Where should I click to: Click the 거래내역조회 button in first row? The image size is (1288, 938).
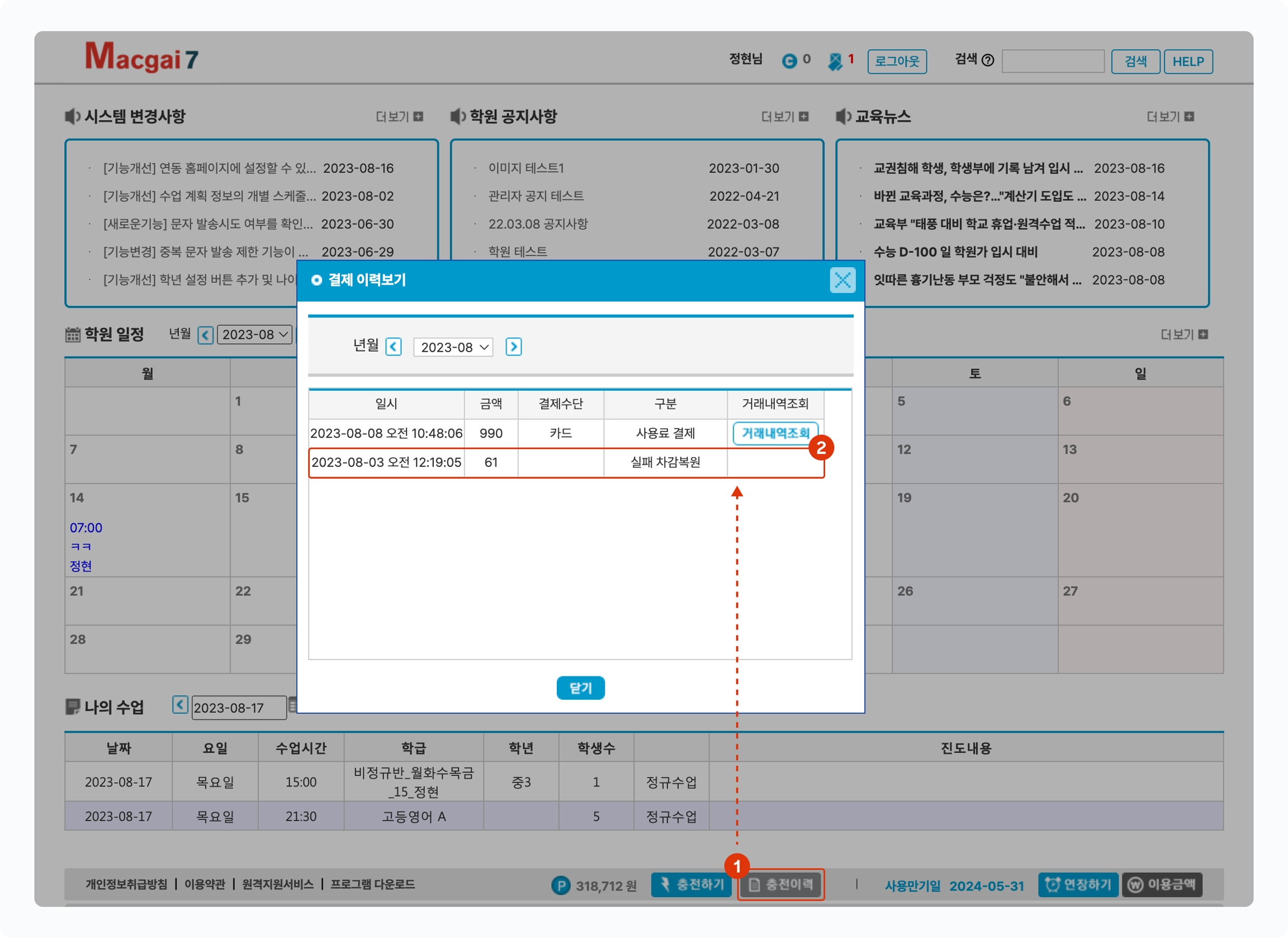pos(775,433)
